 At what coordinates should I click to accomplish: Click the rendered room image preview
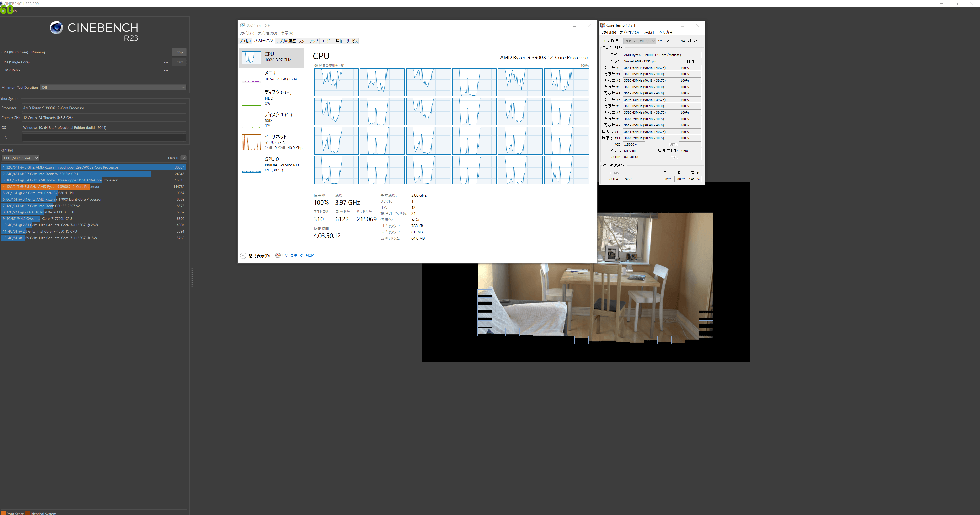pos(595,275)
